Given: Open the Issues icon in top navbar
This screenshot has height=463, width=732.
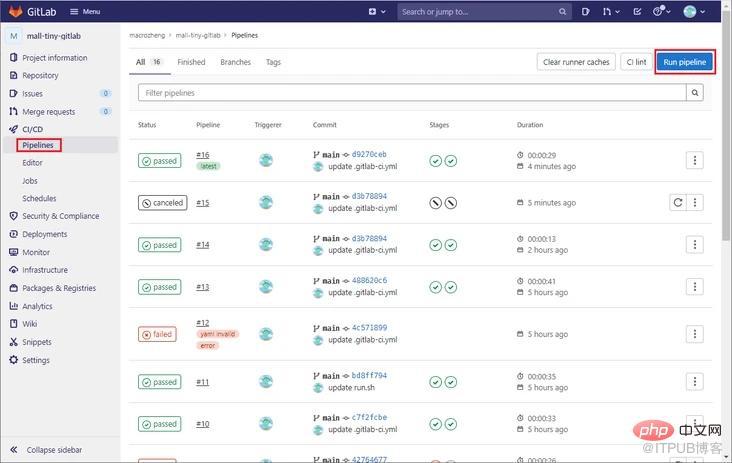Looking at the screenshot, I should click(585, 12).
